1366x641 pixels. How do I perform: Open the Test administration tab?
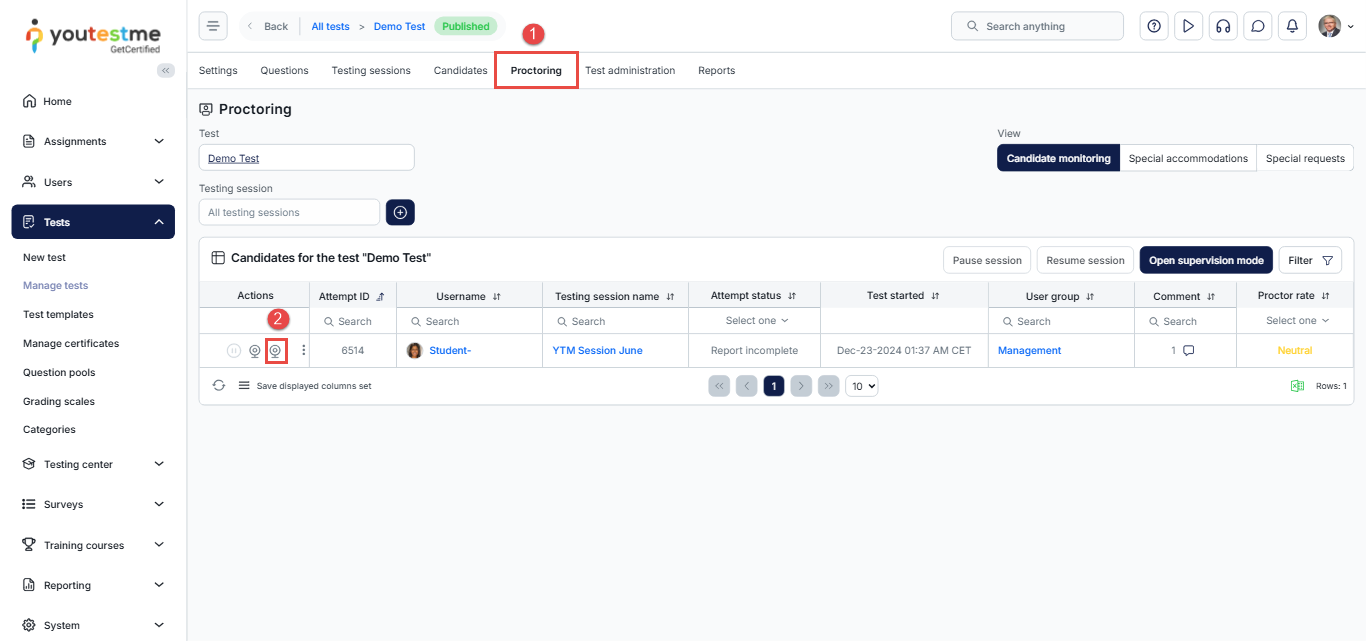[630, 71]
